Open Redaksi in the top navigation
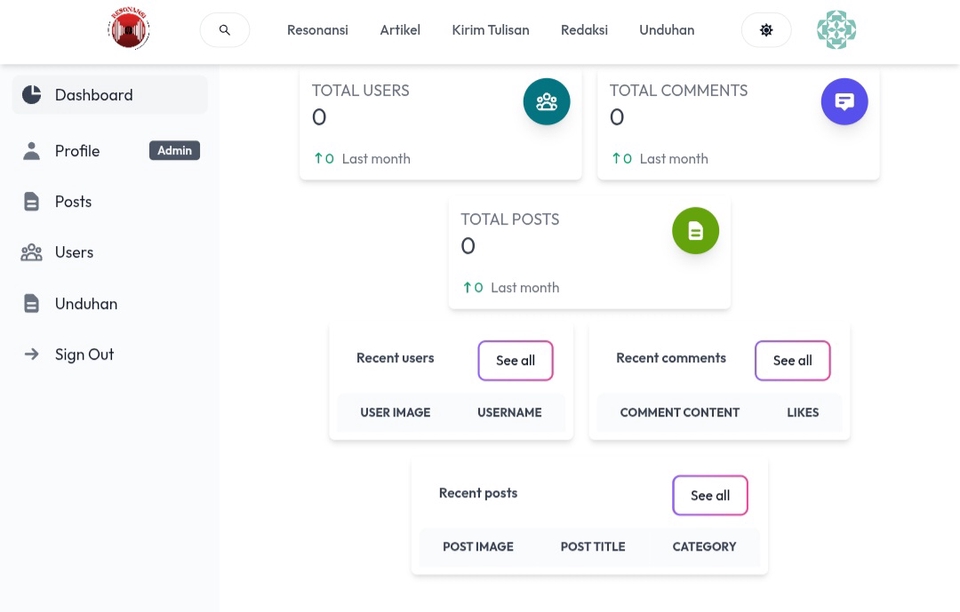The height and width of the screenshot is (612, 960). (584, 30)
